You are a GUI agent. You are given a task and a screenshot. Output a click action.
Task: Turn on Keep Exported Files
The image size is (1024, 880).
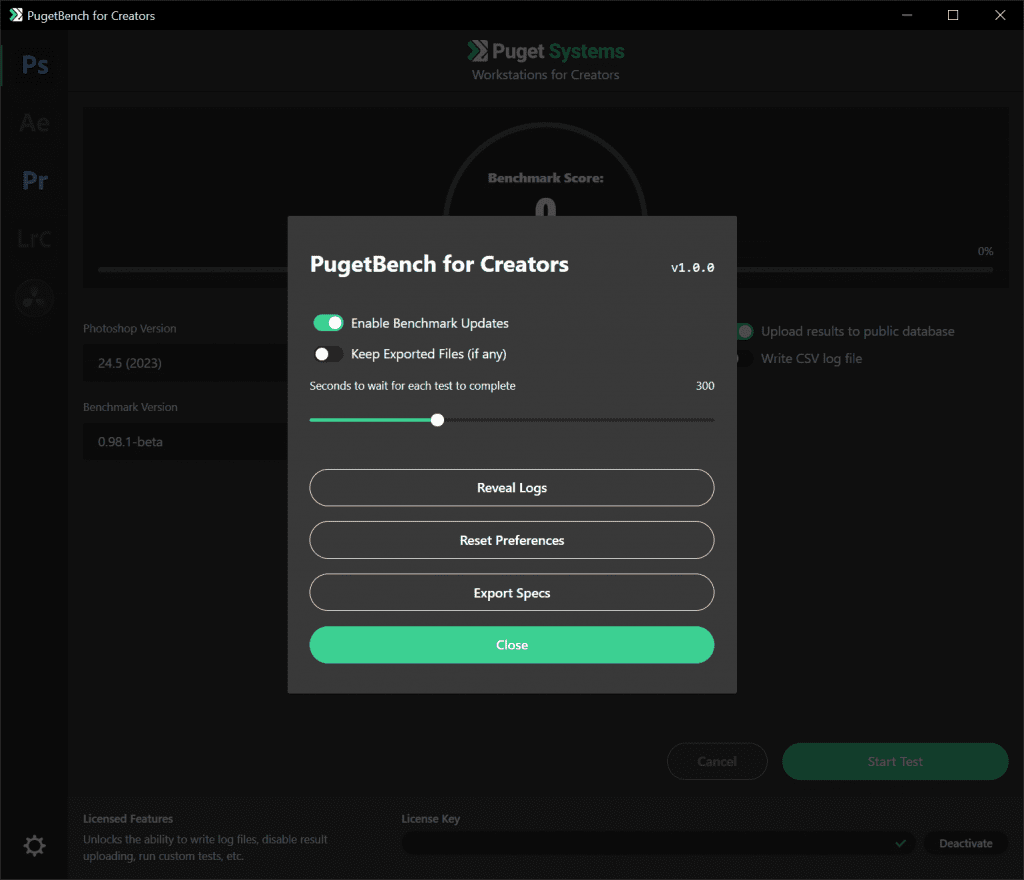pos(326,353)
